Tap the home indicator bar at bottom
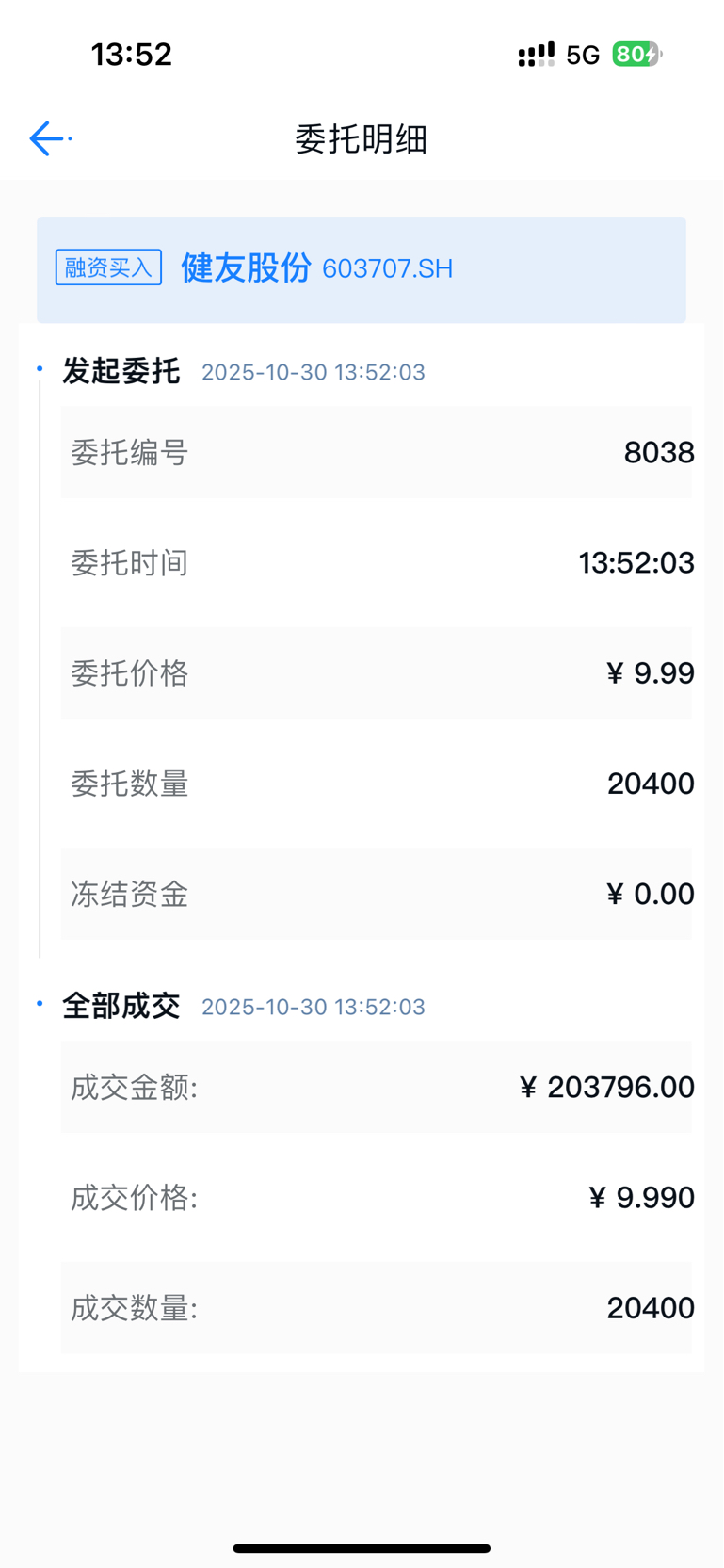This screenshot has width=724, height=1568. click(362, 1548)
